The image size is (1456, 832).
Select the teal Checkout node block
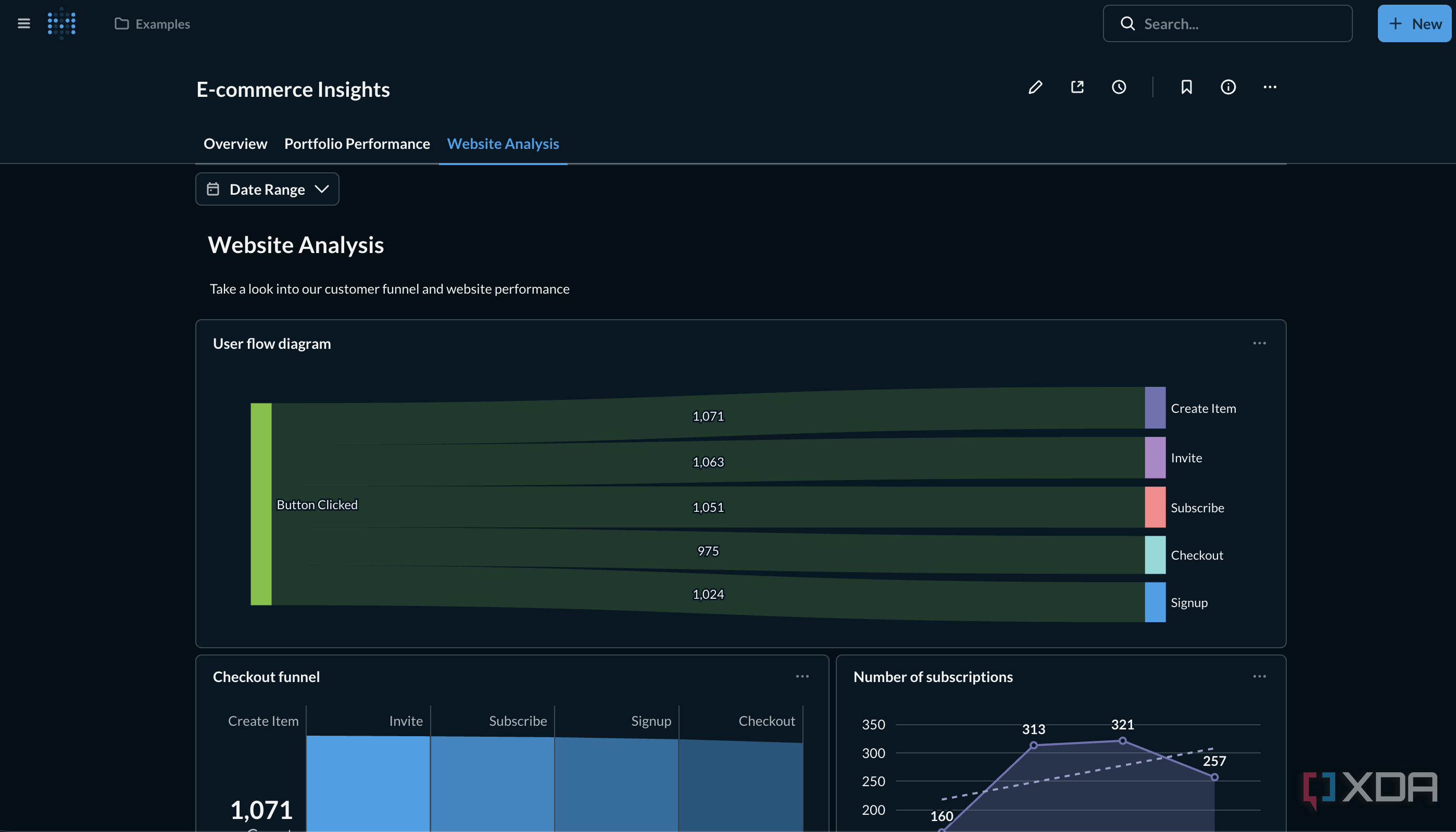(1155, 555)
